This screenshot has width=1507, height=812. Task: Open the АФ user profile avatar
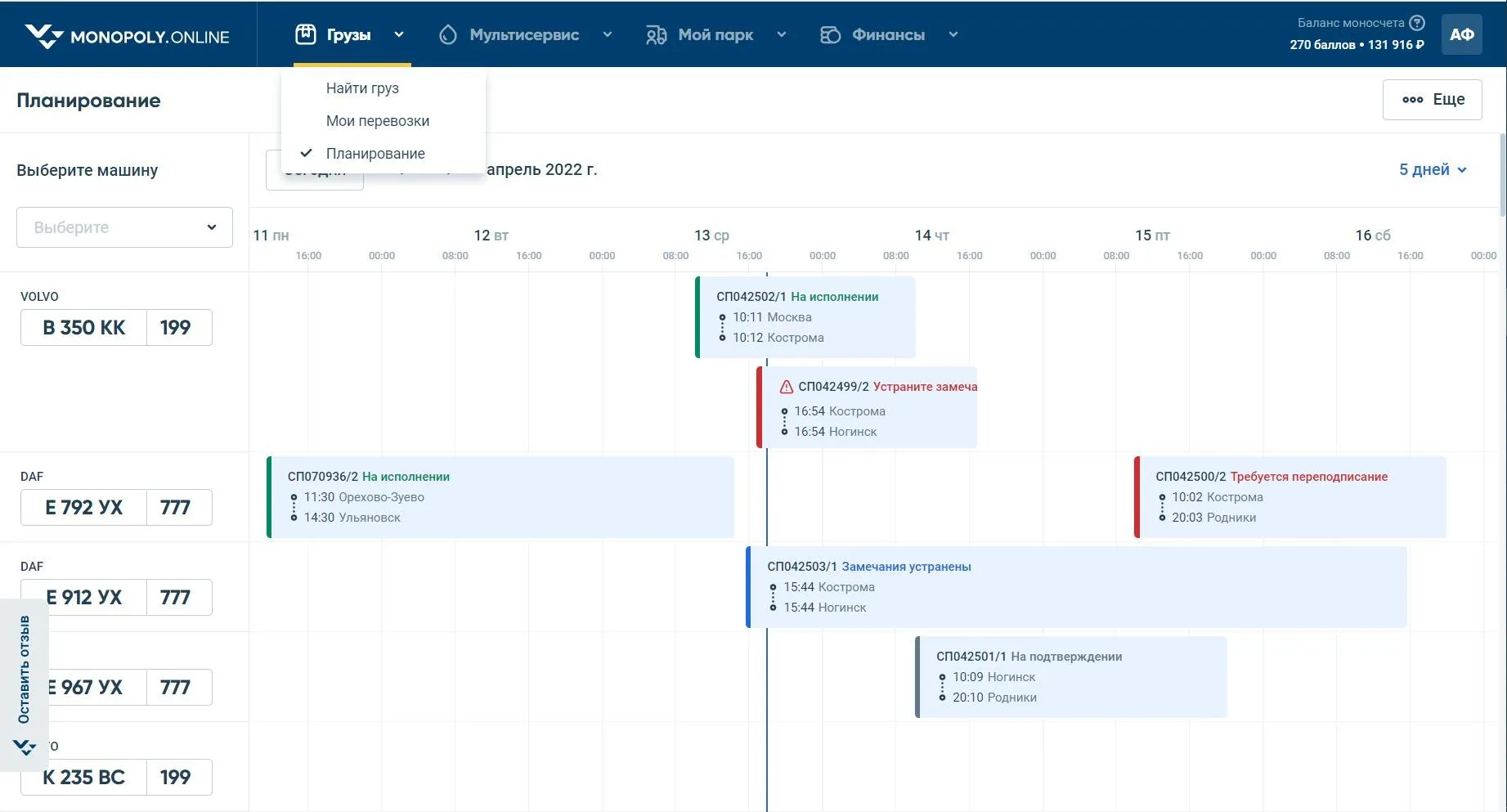[1461, 34]
